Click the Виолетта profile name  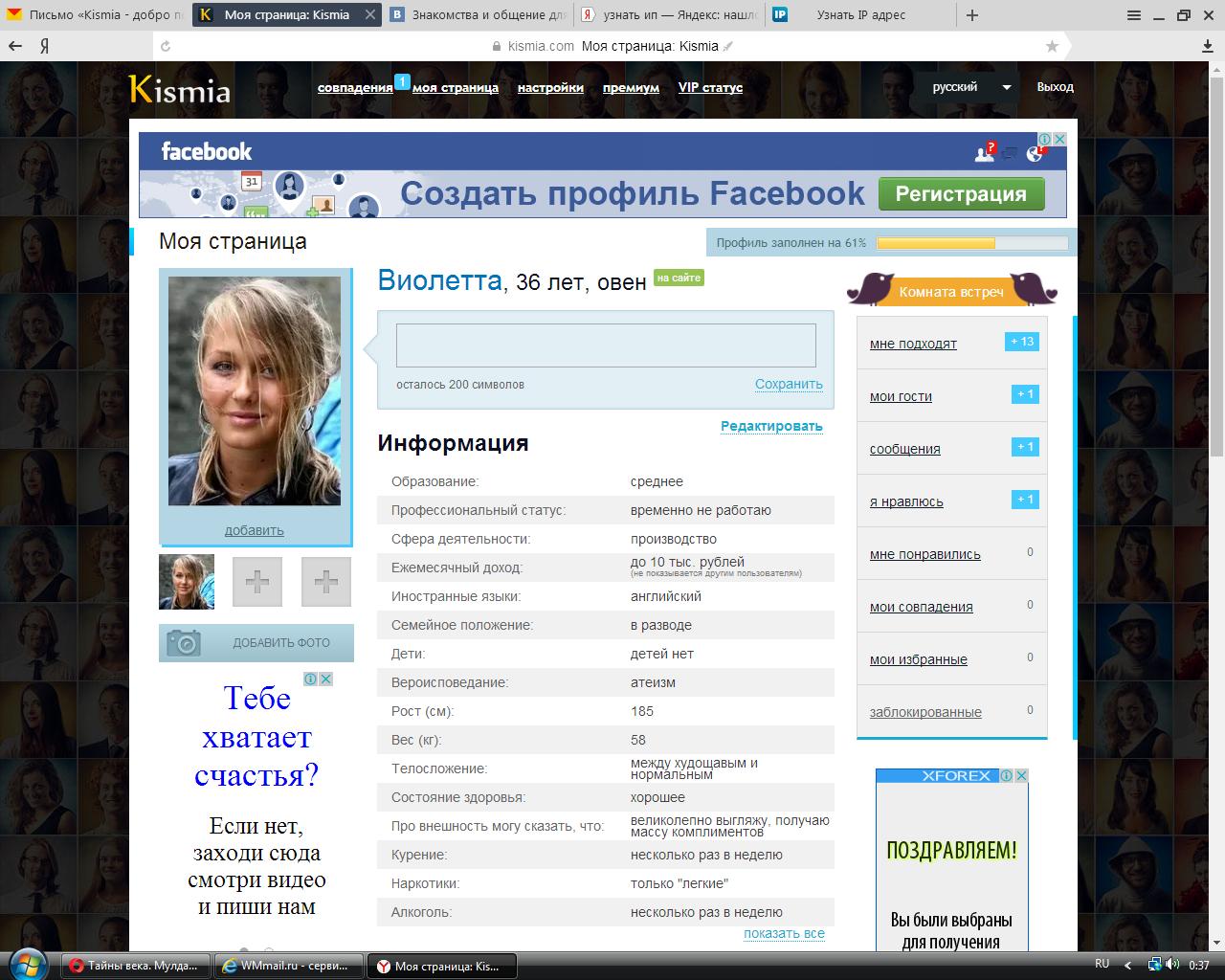[x=440, y=280]
